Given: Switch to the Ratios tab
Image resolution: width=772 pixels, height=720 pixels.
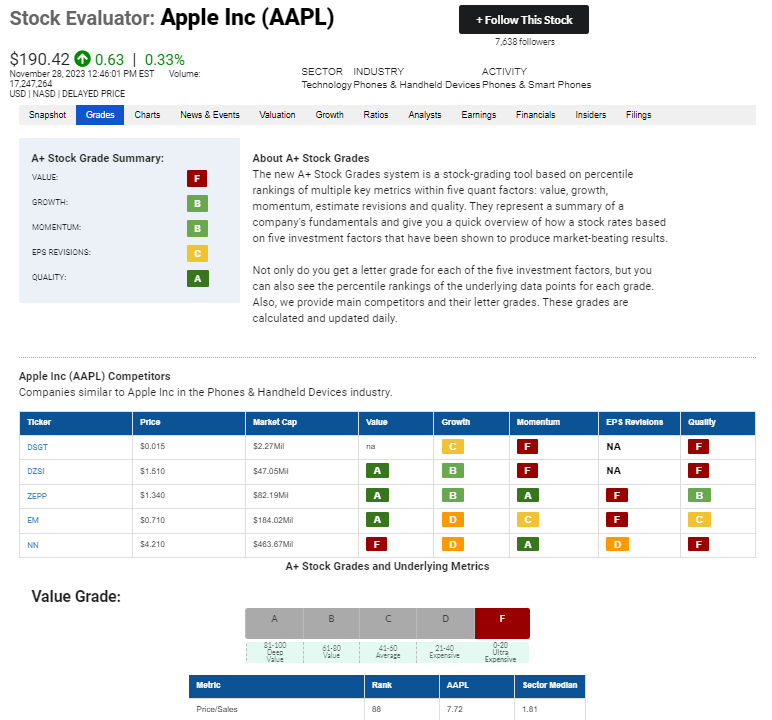Looking at the screenshot, I should point(376,115).
